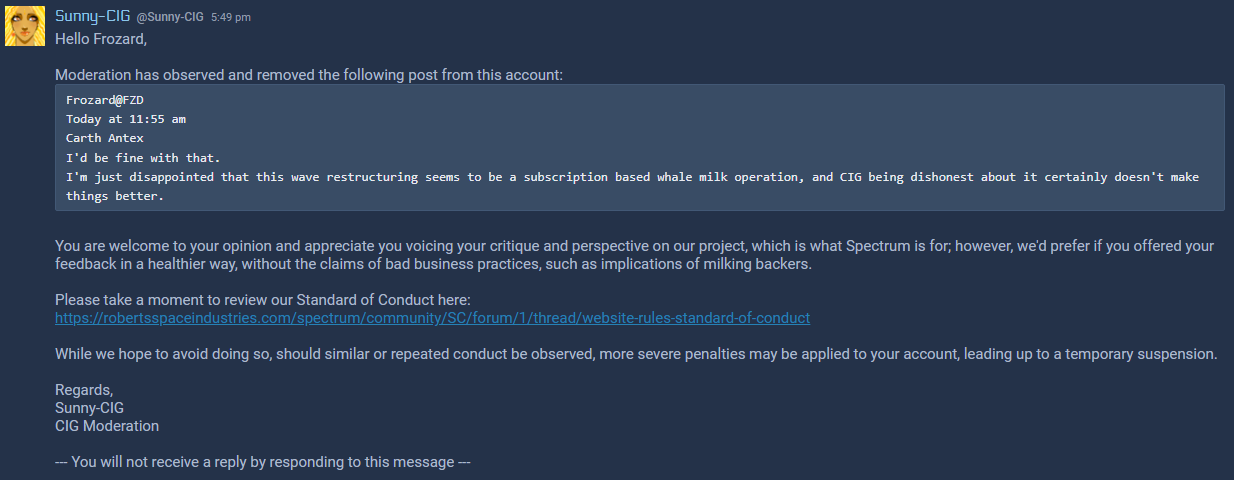The height and width of the screenshot is (480, 1234).
Task: Open the Standard of Conduct URL
Action: click(x=432, y=318)
